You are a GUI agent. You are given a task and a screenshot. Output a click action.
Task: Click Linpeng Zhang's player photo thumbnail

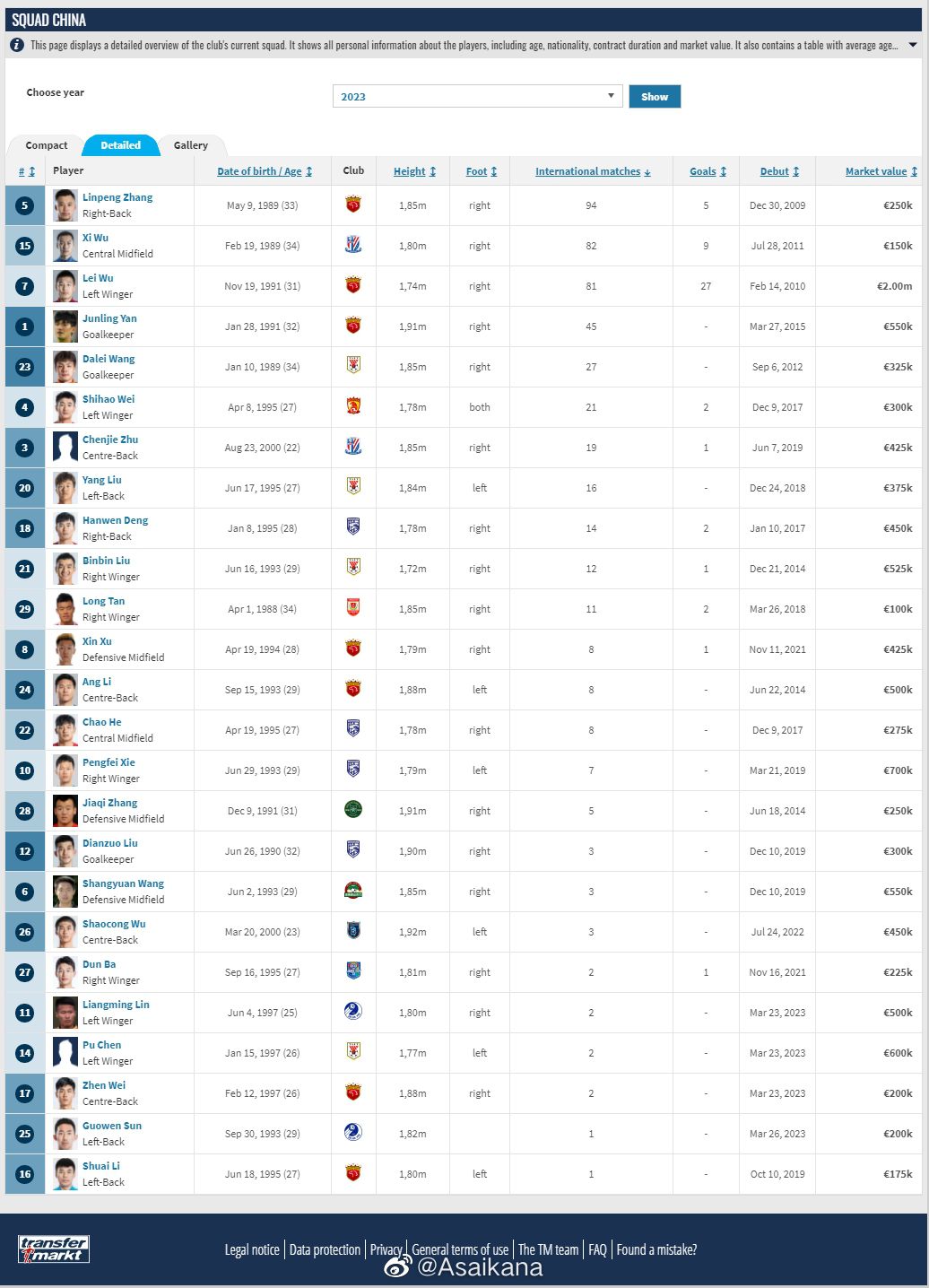click(65, 205)
